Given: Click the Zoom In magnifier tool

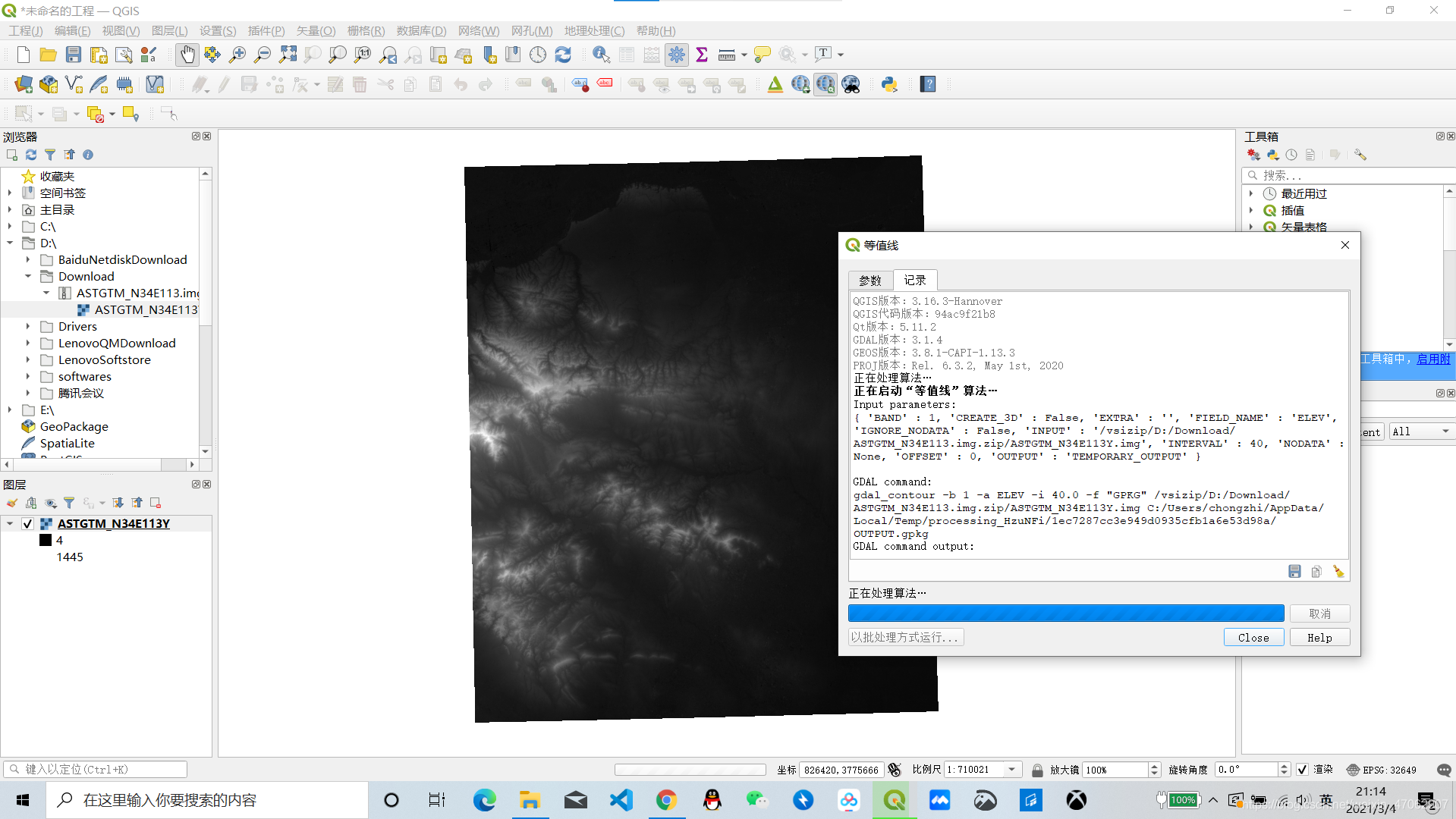Looking at the screenshot, I should coord(237,55).
